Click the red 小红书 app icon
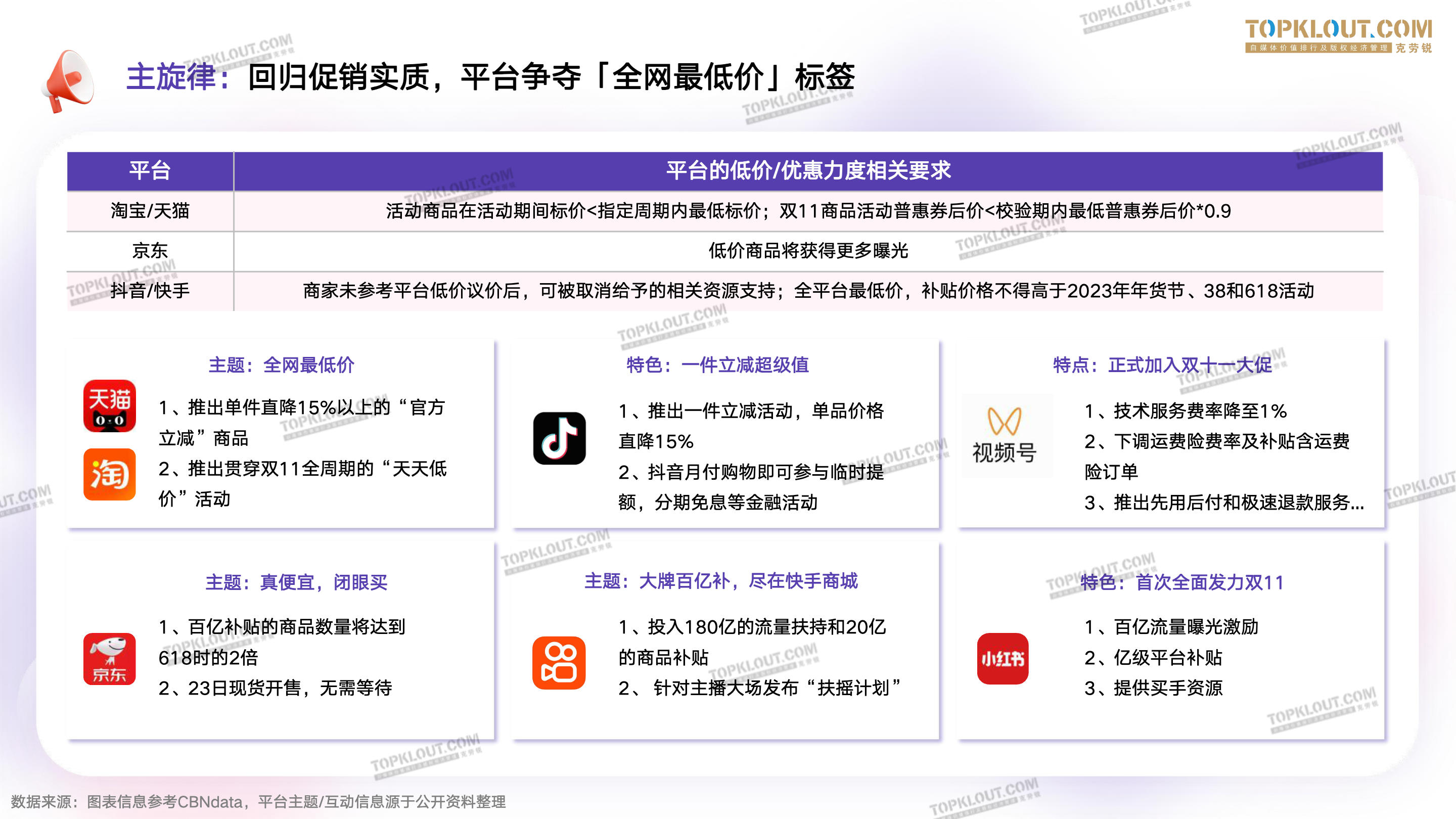This screenshot has height=819, width=1456. pos(1003,658)
